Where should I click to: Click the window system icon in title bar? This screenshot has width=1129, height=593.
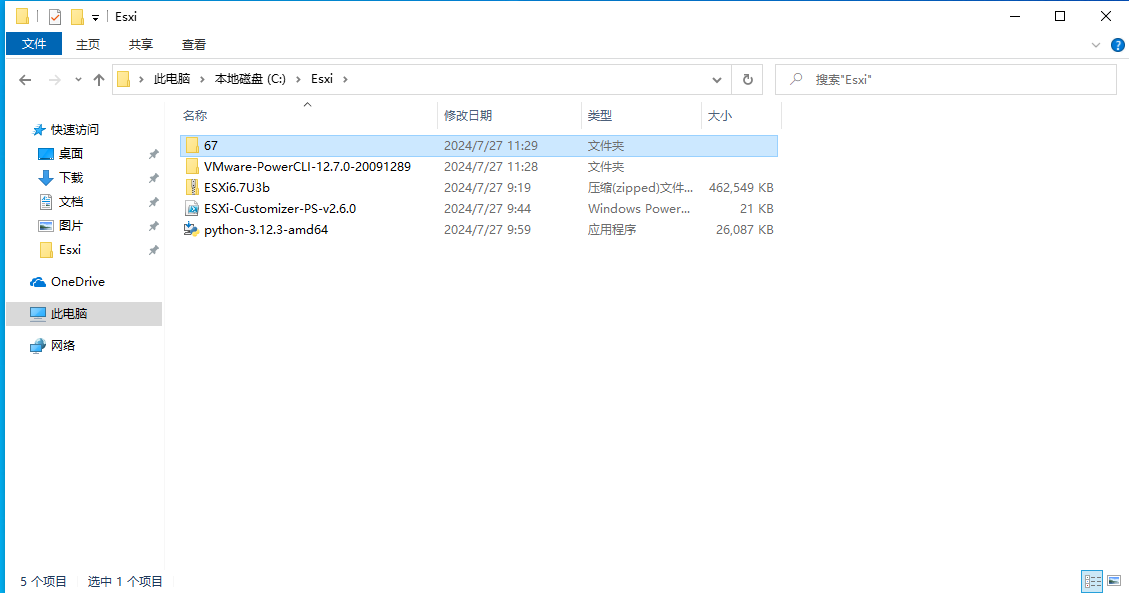pyautogui.click(x=23, y=16)
